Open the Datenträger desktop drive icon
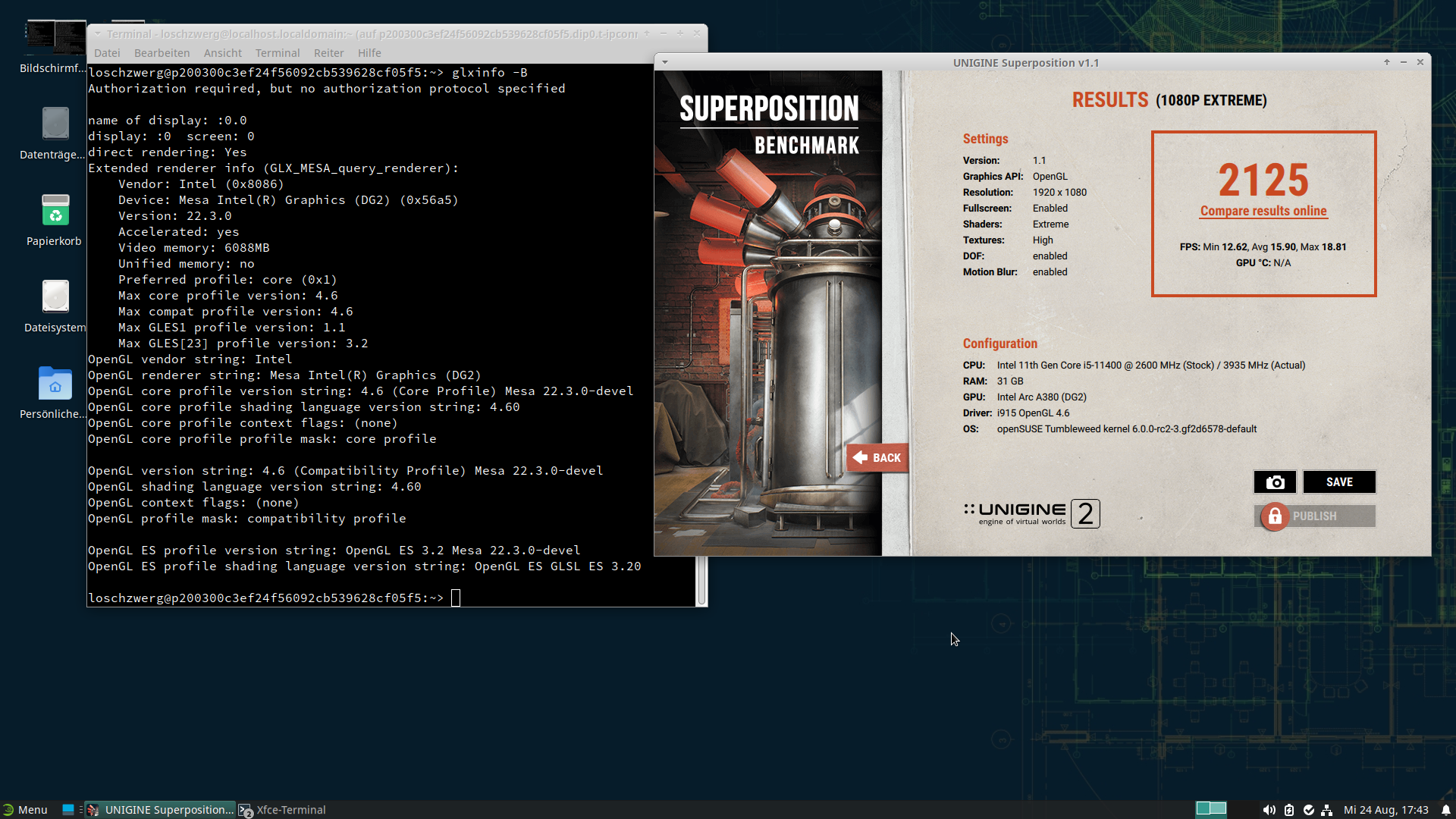The width and height of the screenshot is (1456, 819). pyautogui.click(x=55, y=124)
